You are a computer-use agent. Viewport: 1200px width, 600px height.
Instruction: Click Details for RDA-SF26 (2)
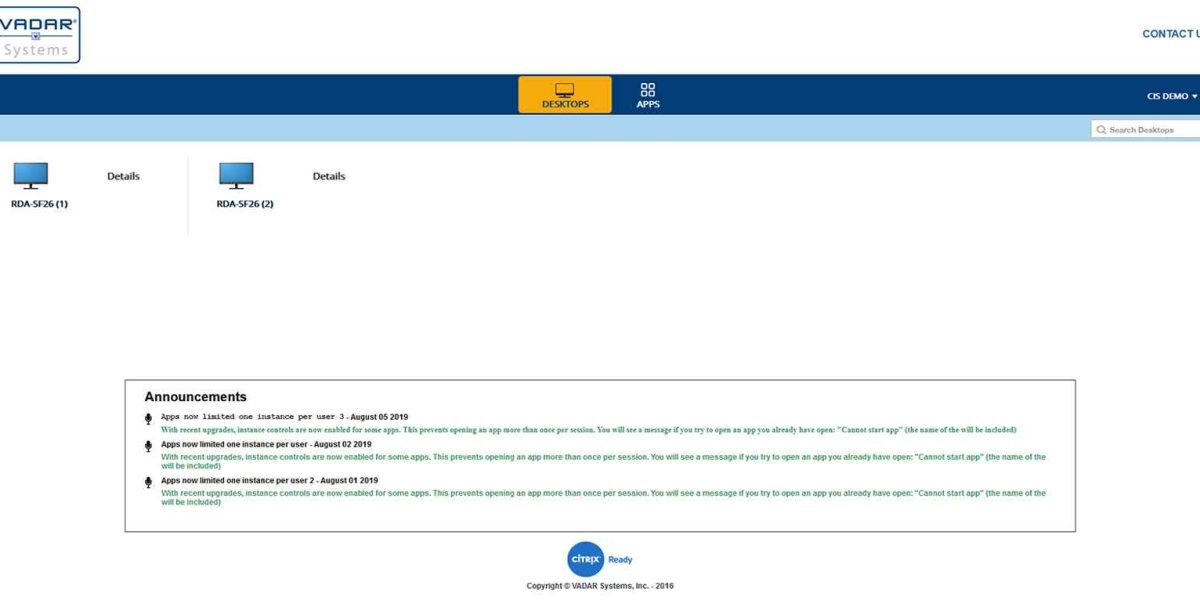pyautogui.click(x=328, y=175)
